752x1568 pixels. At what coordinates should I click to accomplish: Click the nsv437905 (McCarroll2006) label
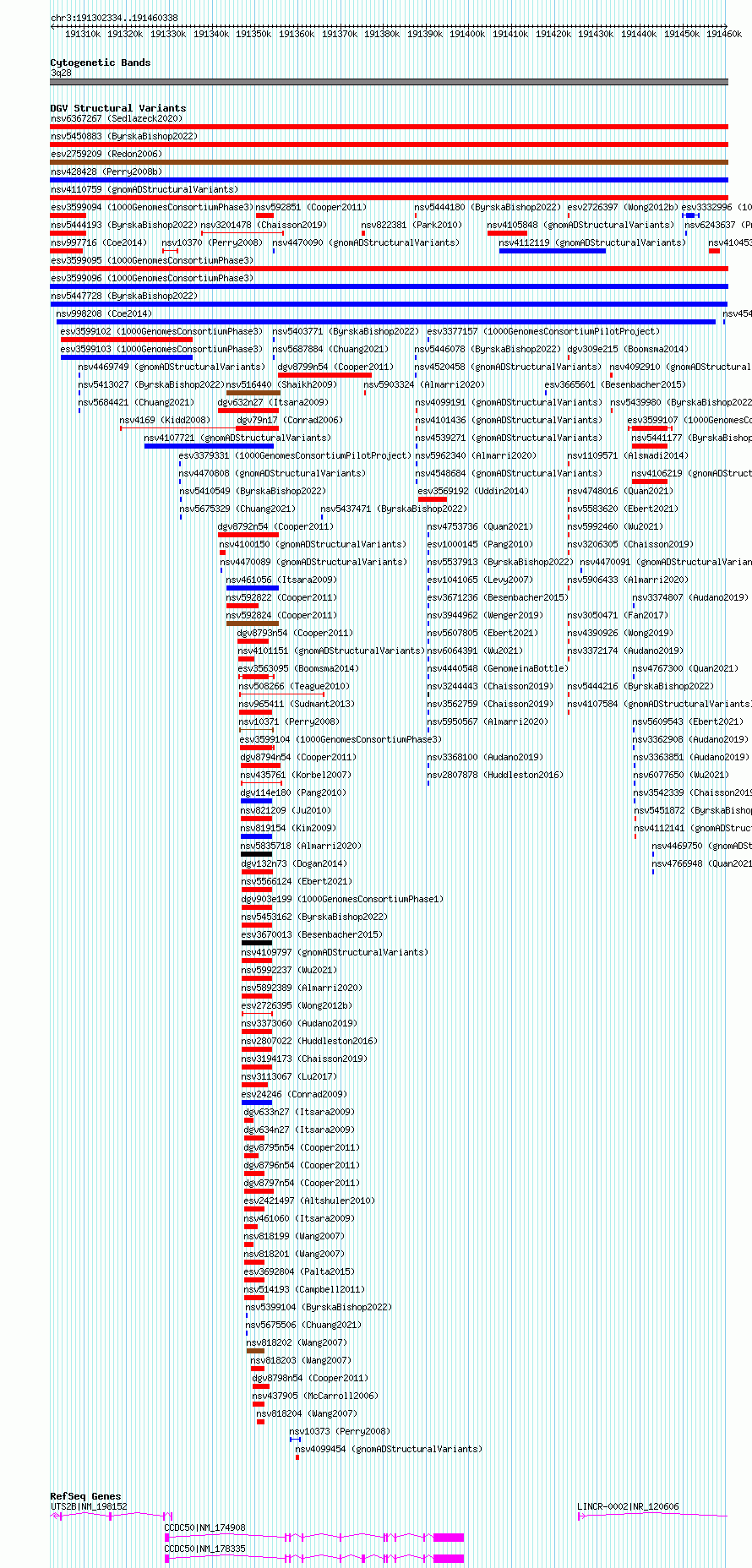coord(316,1396)
